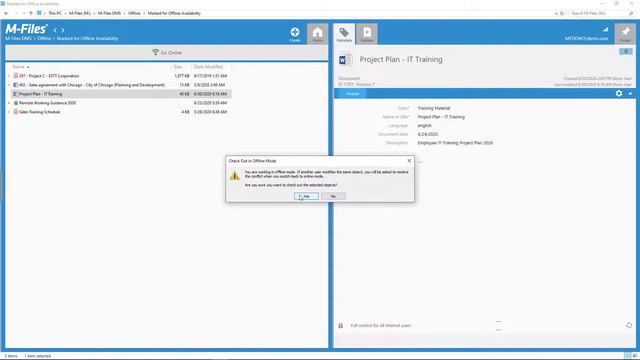Click the 1,877 KB size cell
Screen dimensions: 640x360
point(182,76)
